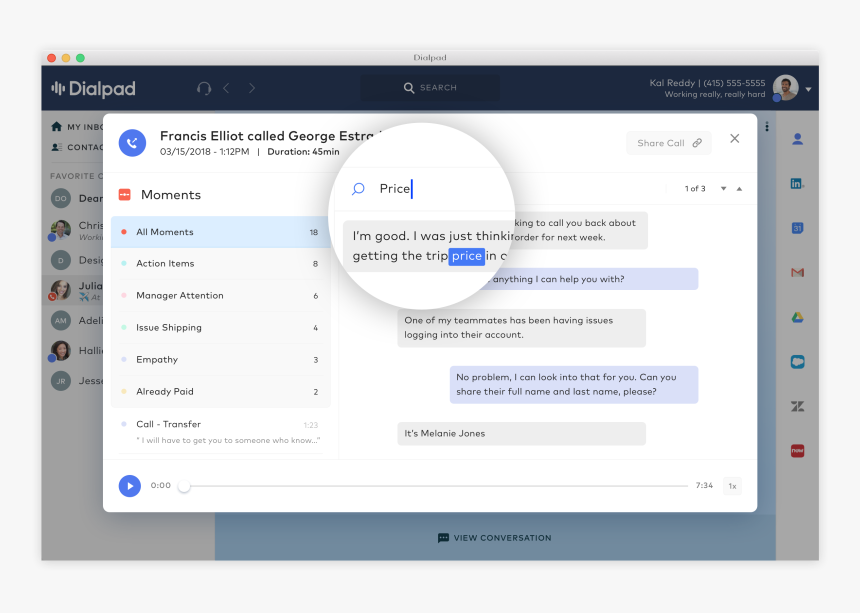Click the headset icon in top bar

coord(204,88)
